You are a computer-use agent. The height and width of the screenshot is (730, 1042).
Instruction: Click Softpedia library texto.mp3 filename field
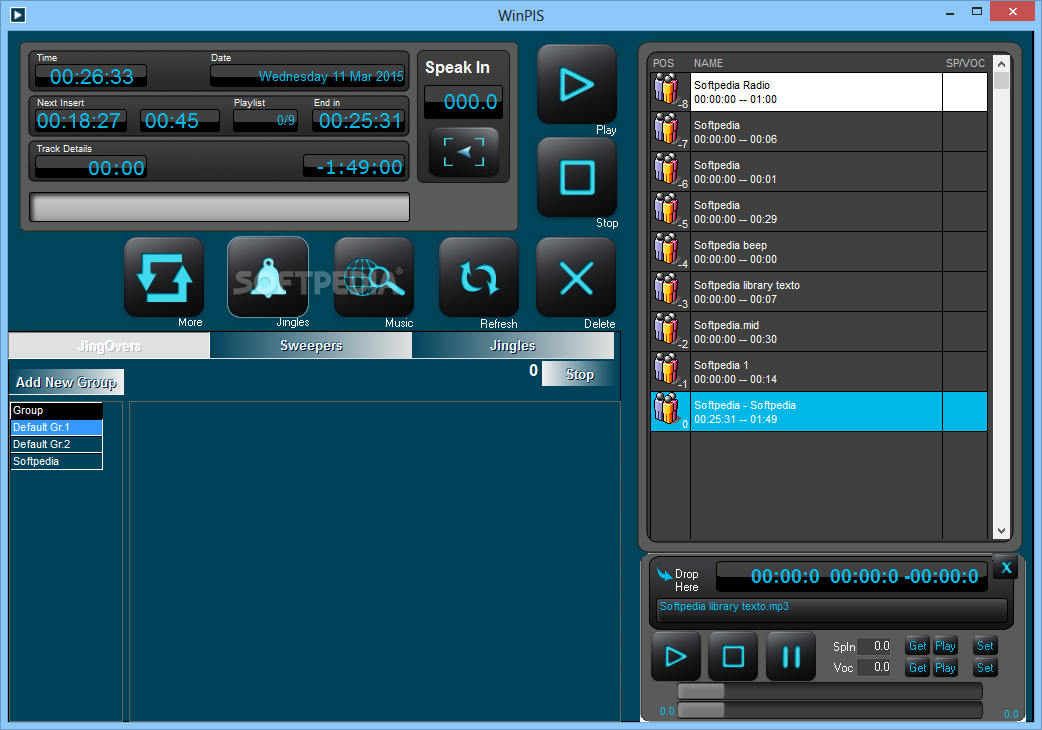[831, 609]
